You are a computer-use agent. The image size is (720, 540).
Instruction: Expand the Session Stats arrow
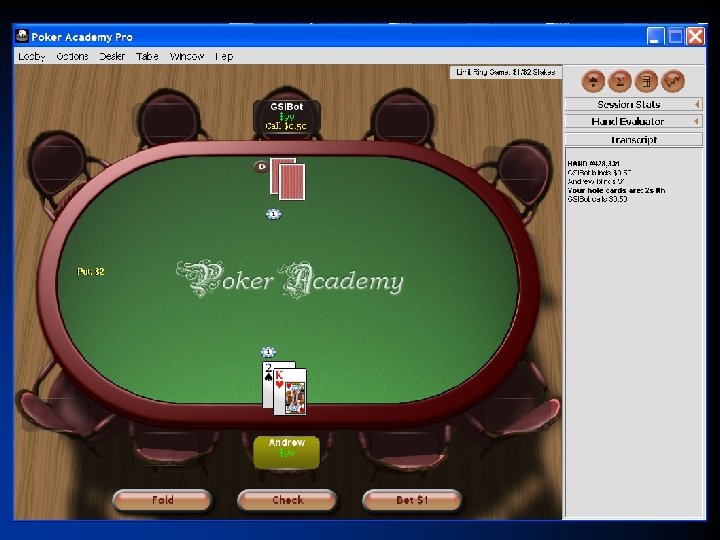697,104
